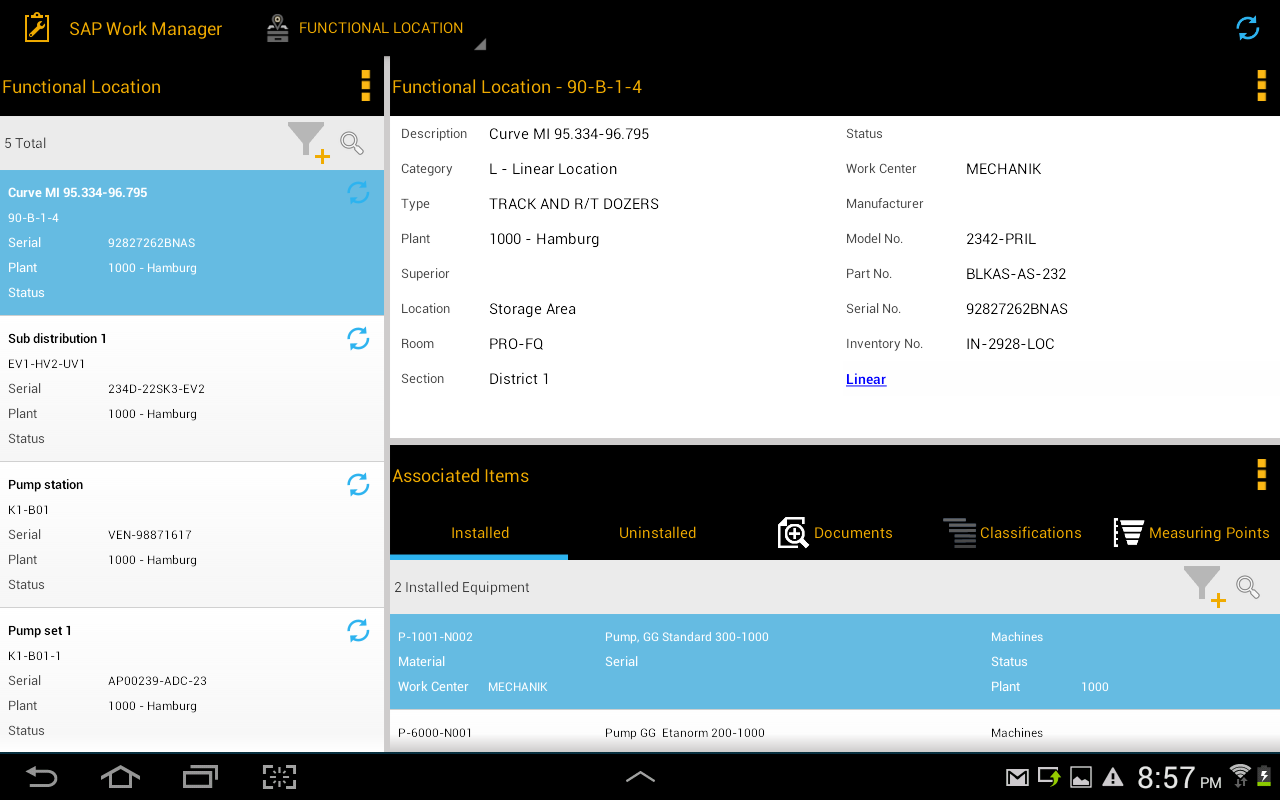1280x800 pixels.
Task: Select the P-6000-N001 equipment row
Action: click(700, 733)
